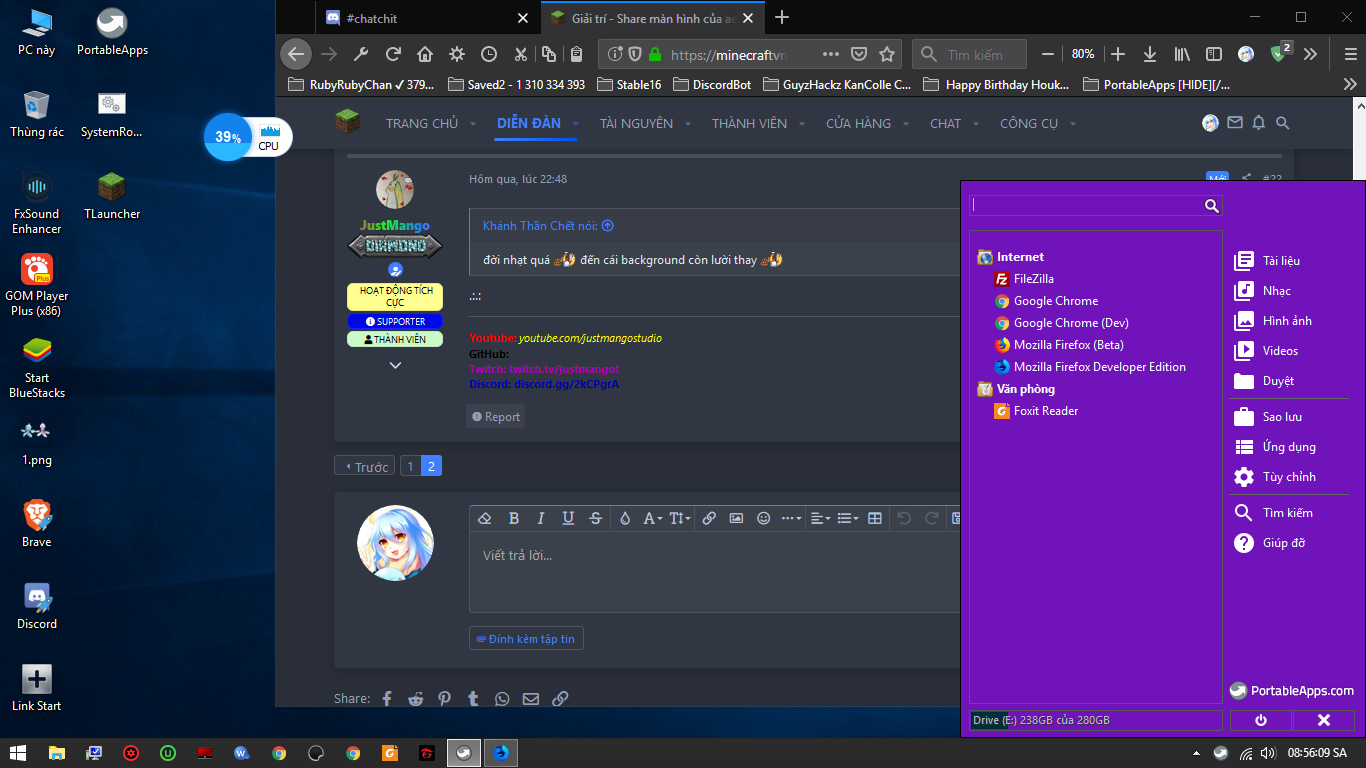Click the PortableApps search input field

(x=1086, y=205)
